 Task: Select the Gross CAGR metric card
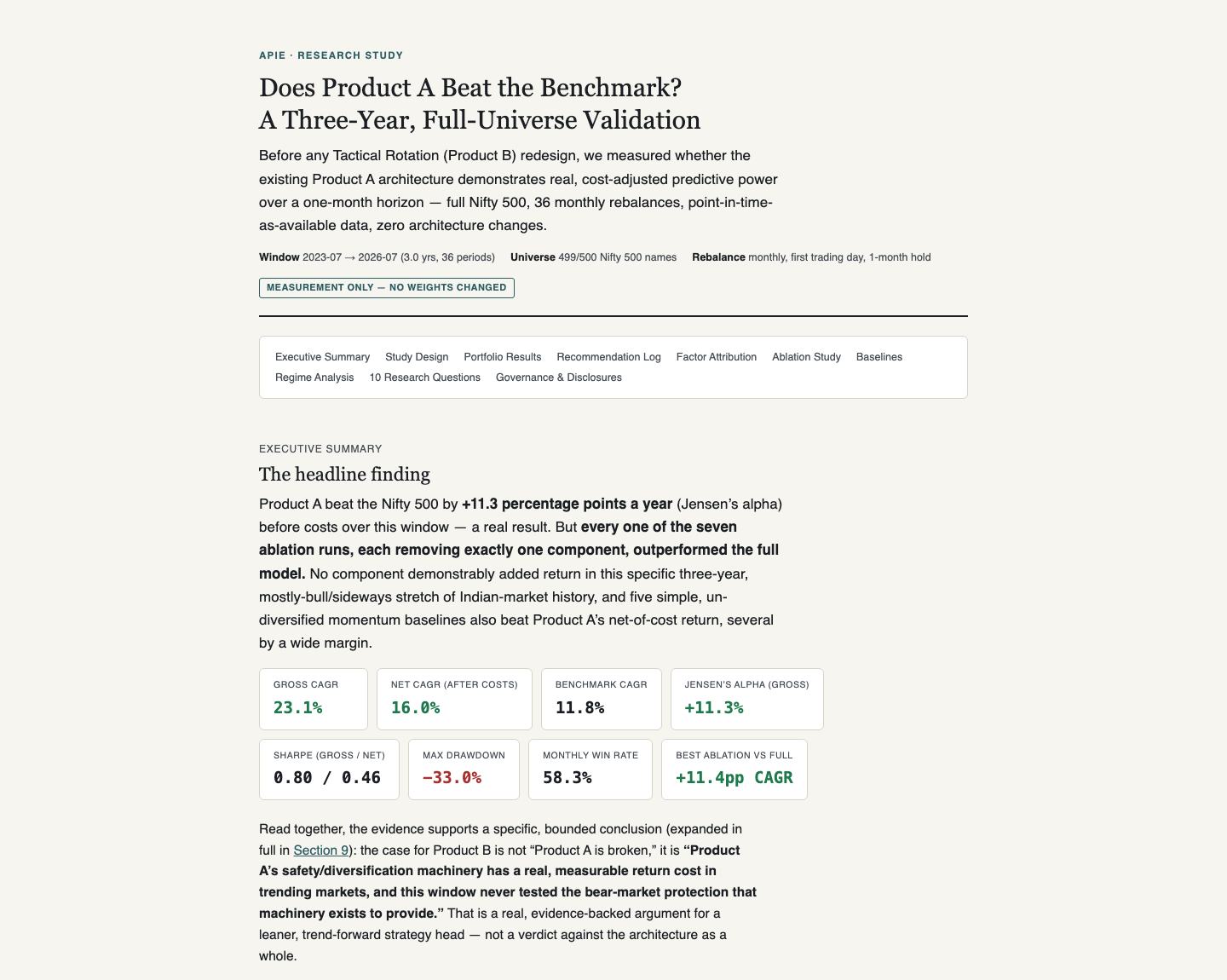tap(314, 699)
